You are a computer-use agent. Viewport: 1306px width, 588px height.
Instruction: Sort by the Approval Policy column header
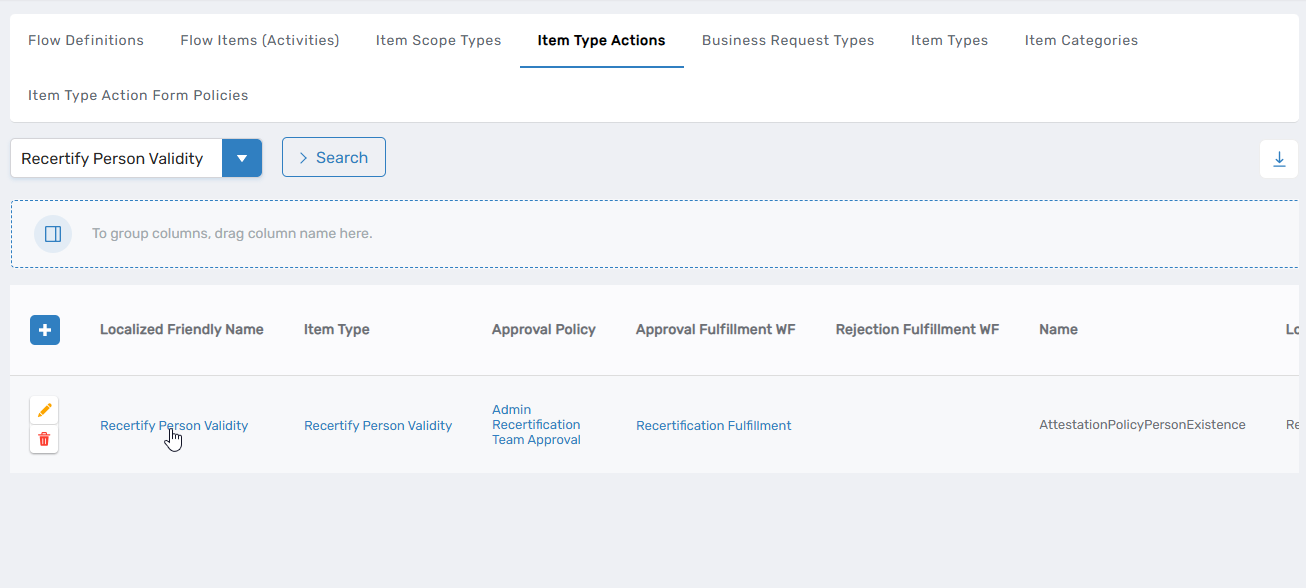click(543, 330)
